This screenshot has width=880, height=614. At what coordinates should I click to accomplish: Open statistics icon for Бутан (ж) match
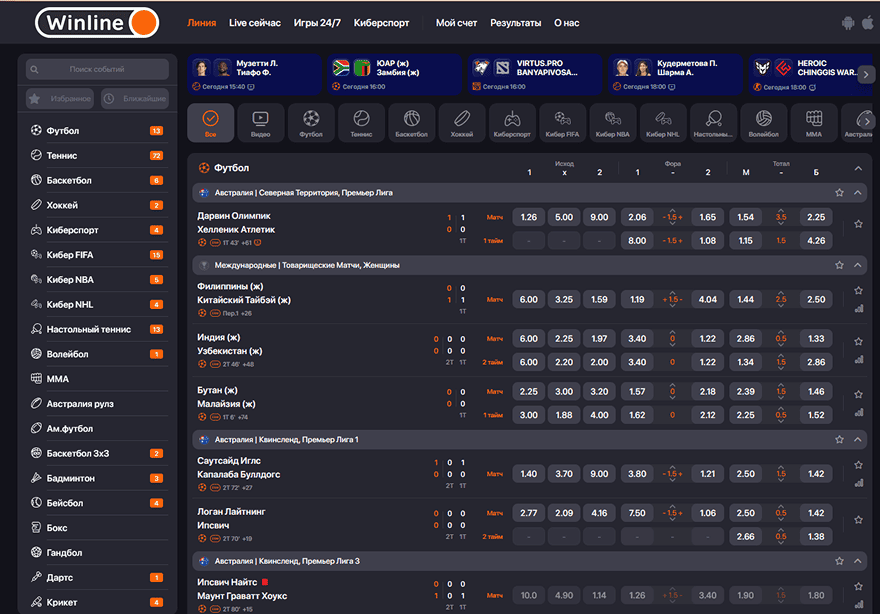point(859,413)
